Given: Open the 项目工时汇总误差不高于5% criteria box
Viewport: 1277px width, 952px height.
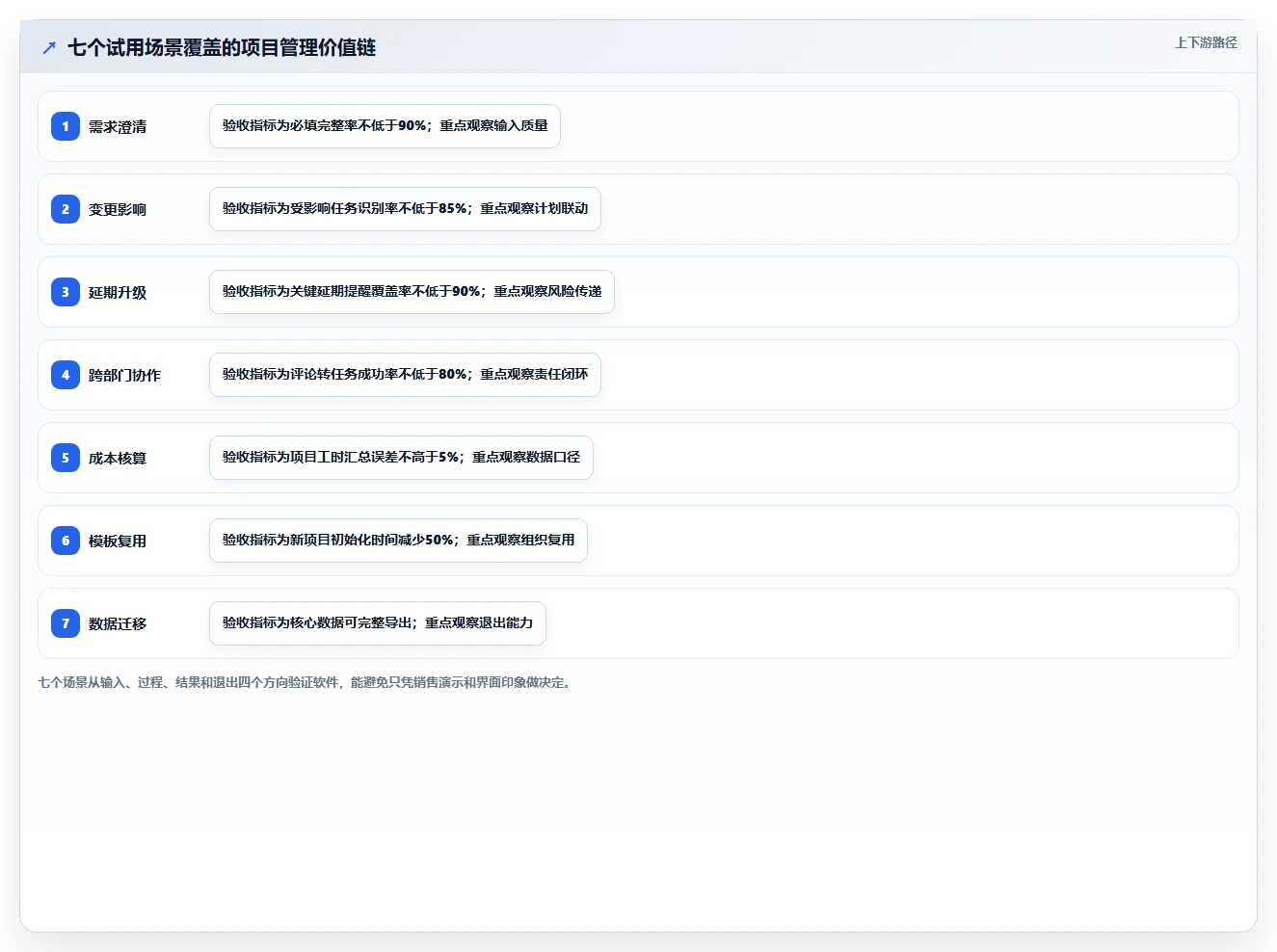Looking at the screenshot, I should click(401, 458).
